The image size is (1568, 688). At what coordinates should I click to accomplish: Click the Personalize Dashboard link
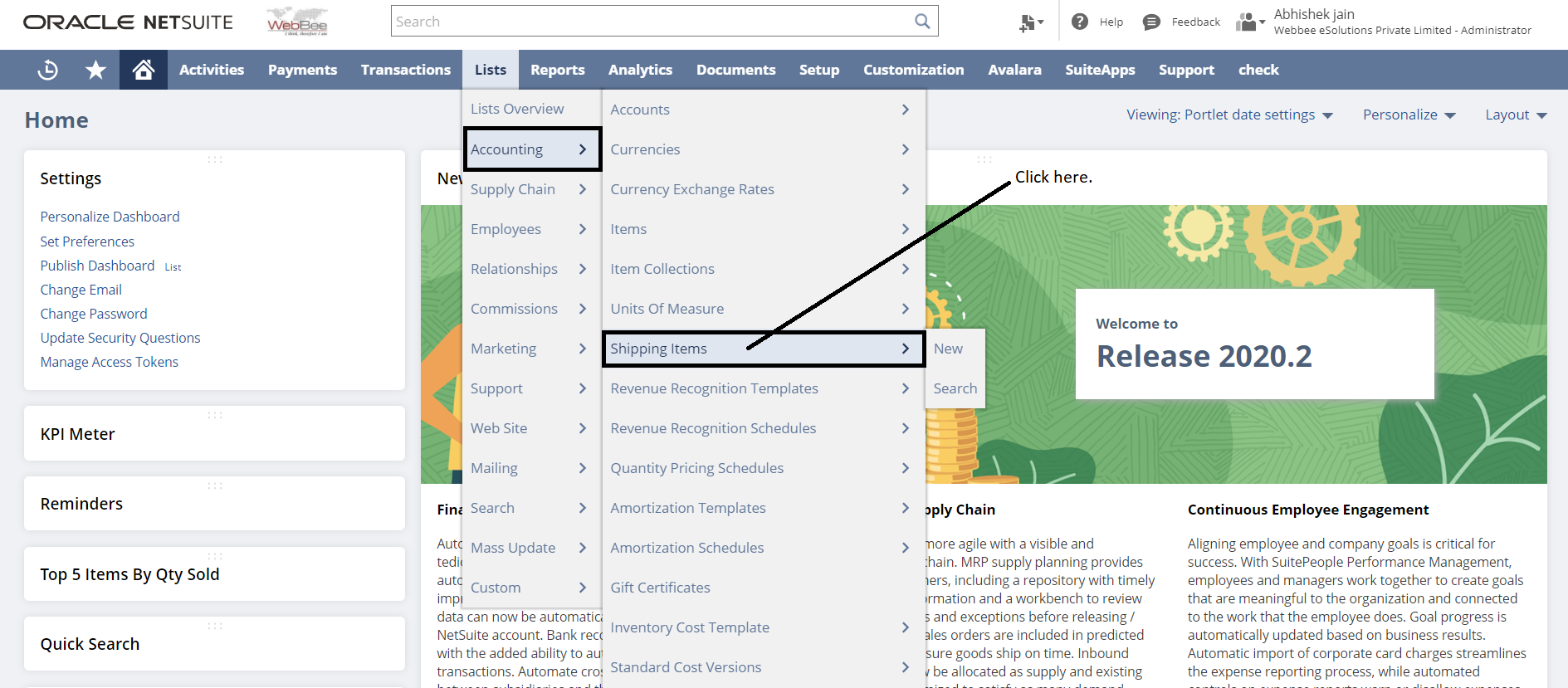(110, 217)
